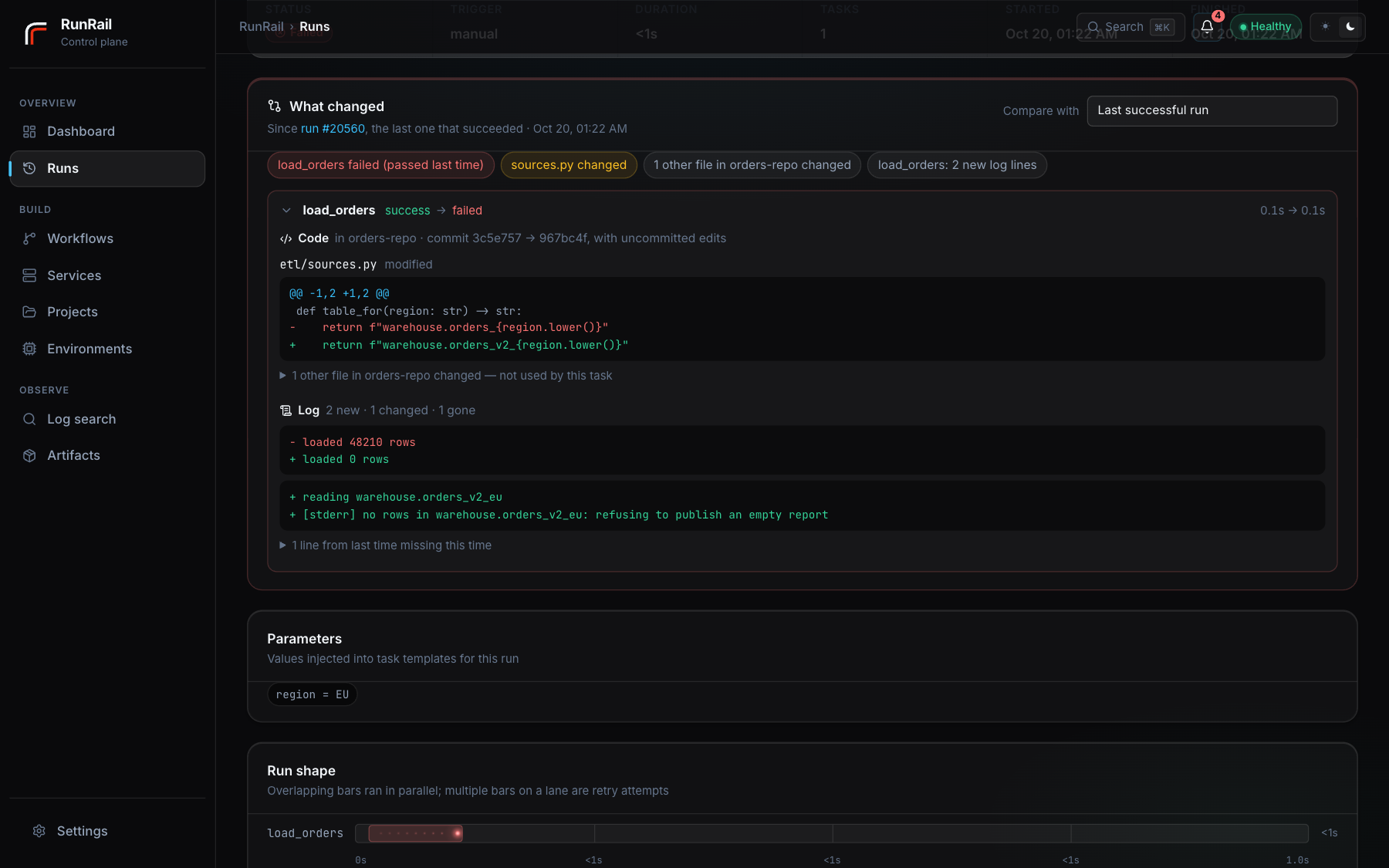Click the Log scroll icon

[x=286, y=411]
